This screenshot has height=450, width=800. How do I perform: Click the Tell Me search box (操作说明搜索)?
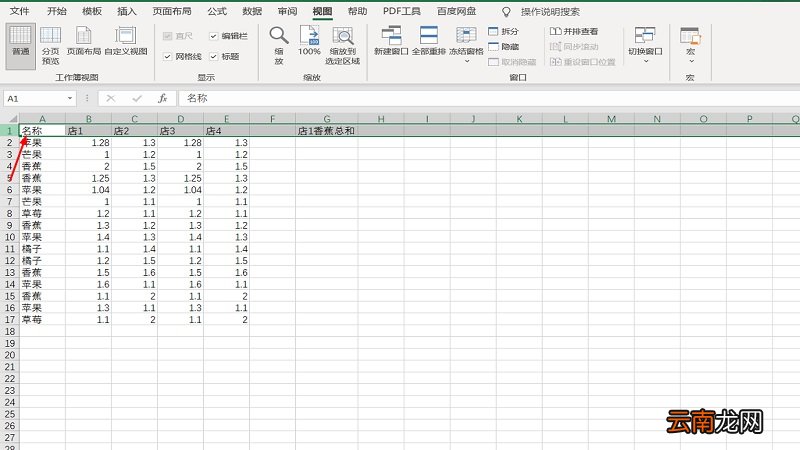550,12
